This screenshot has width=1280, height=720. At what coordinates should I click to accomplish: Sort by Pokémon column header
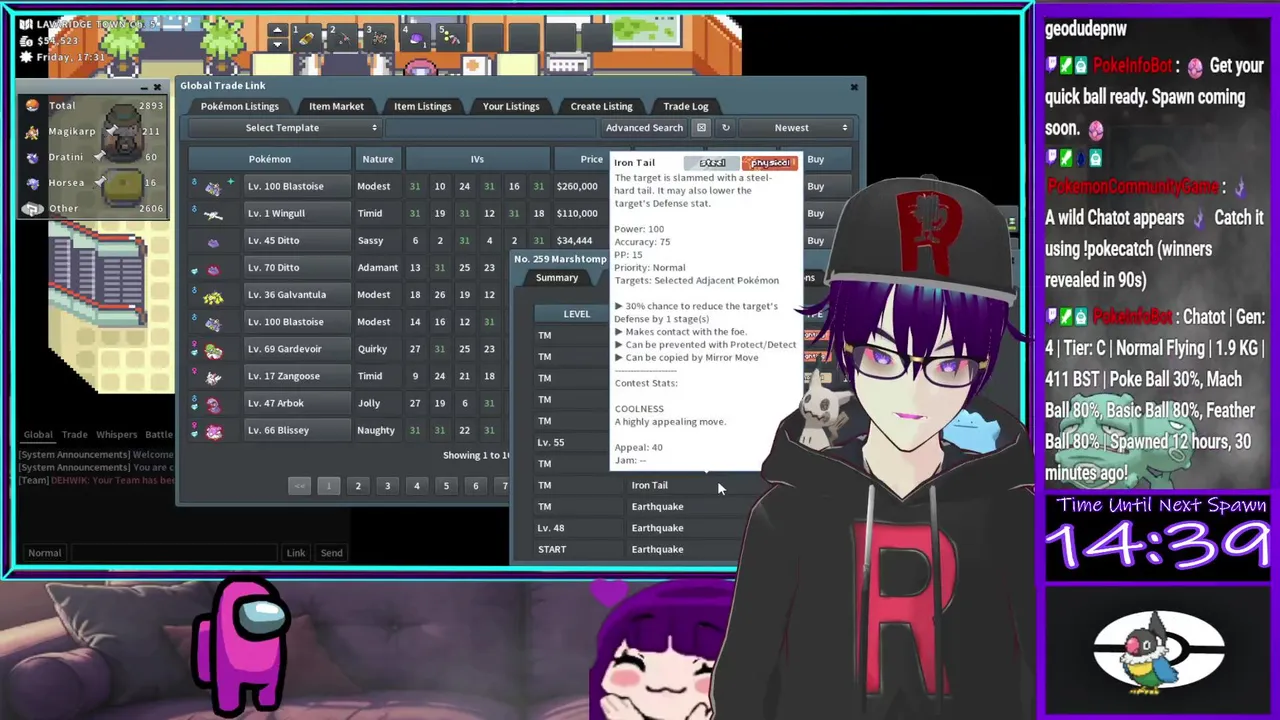tap(270, 159)
